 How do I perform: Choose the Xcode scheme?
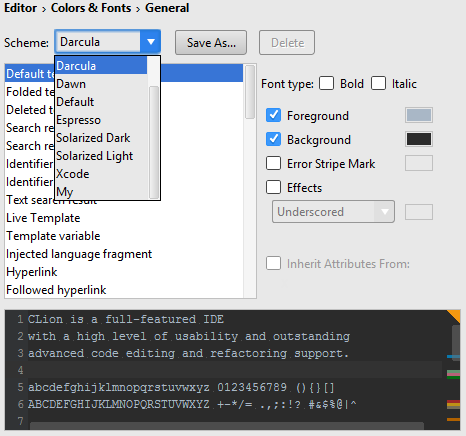pyautogui.click(x=101, y=174)
